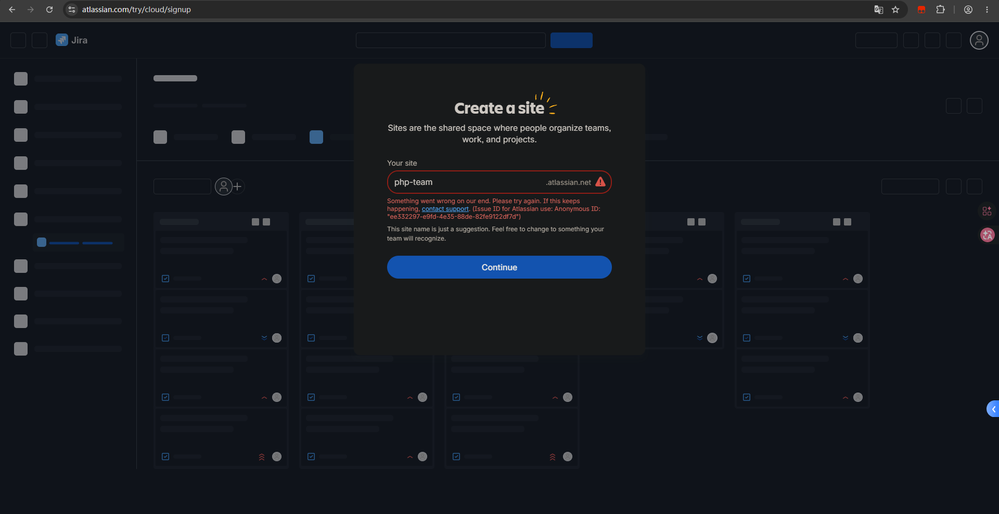Select the .atlassian.net domain suffix text
The height and width of the screenshot is (514, 999).
coord(568,182)
